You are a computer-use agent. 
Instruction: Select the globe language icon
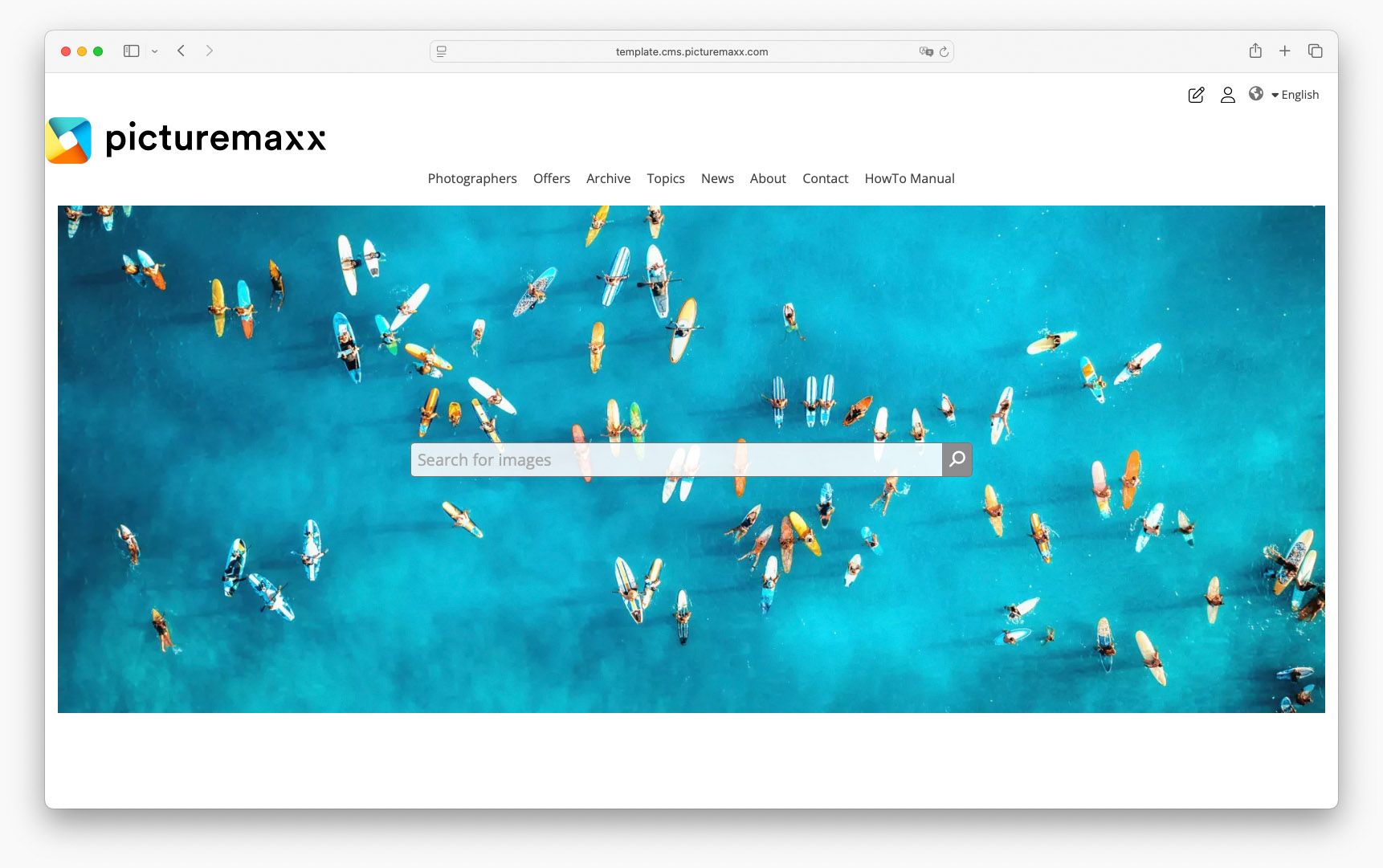[1257, 94]
